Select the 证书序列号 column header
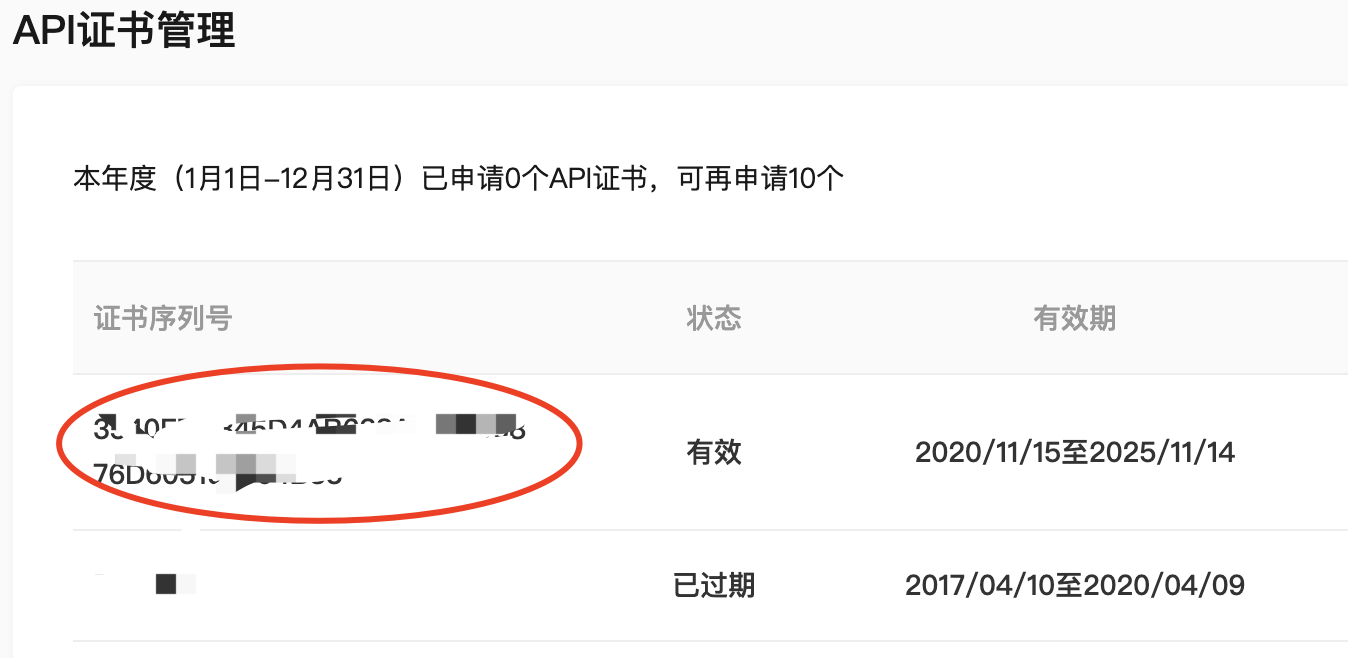The width and height of the screenshot is (1348, 658). click(x=162, y=317)
